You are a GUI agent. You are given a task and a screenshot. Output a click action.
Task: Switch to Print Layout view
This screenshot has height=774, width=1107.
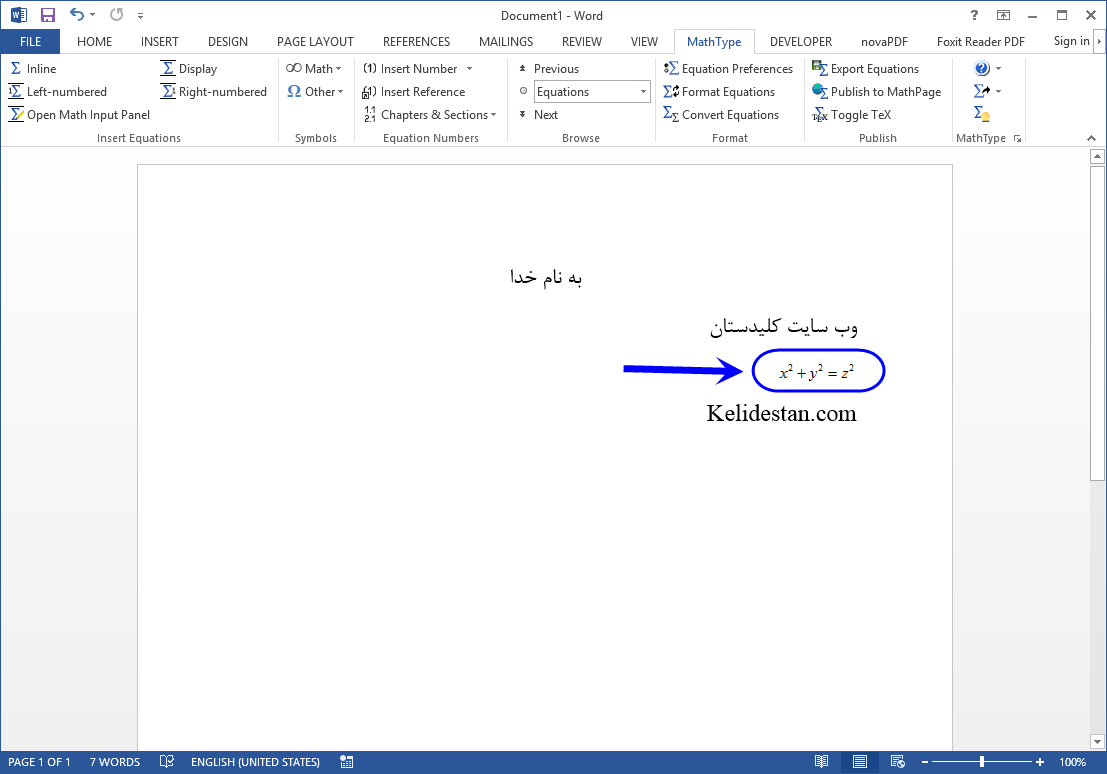[x=860, y=762]
